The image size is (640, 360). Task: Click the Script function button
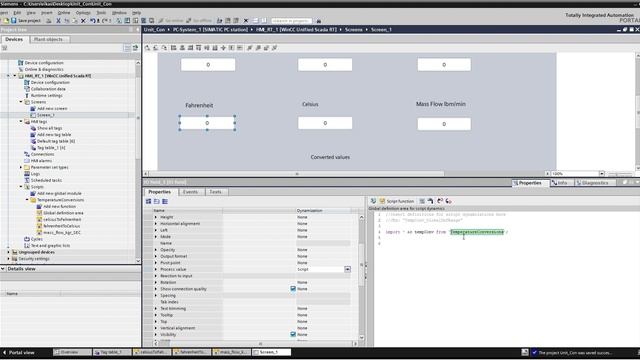pos(397,201)
